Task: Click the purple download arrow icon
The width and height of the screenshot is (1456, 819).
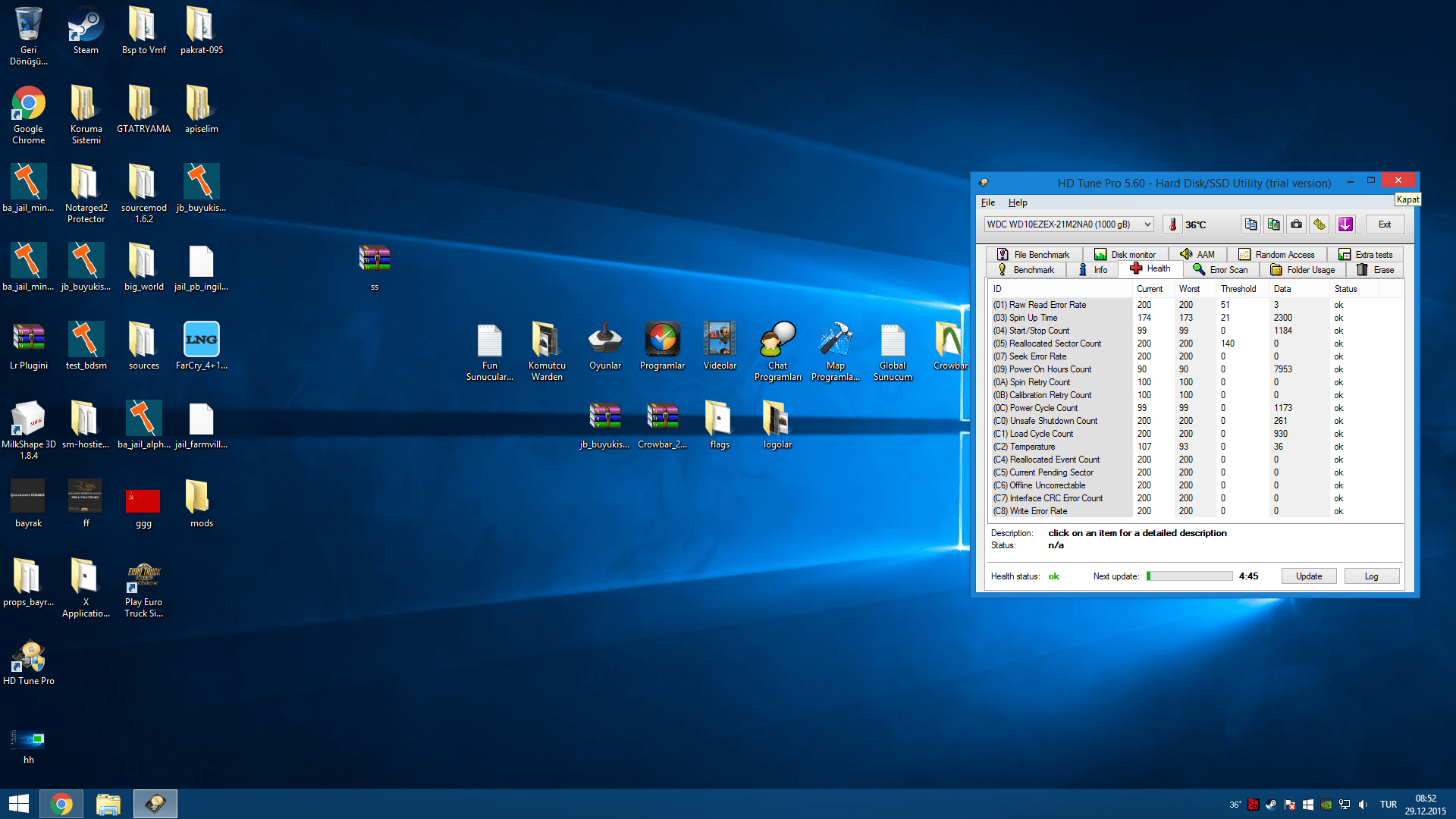Action: tap(1345, 224)
